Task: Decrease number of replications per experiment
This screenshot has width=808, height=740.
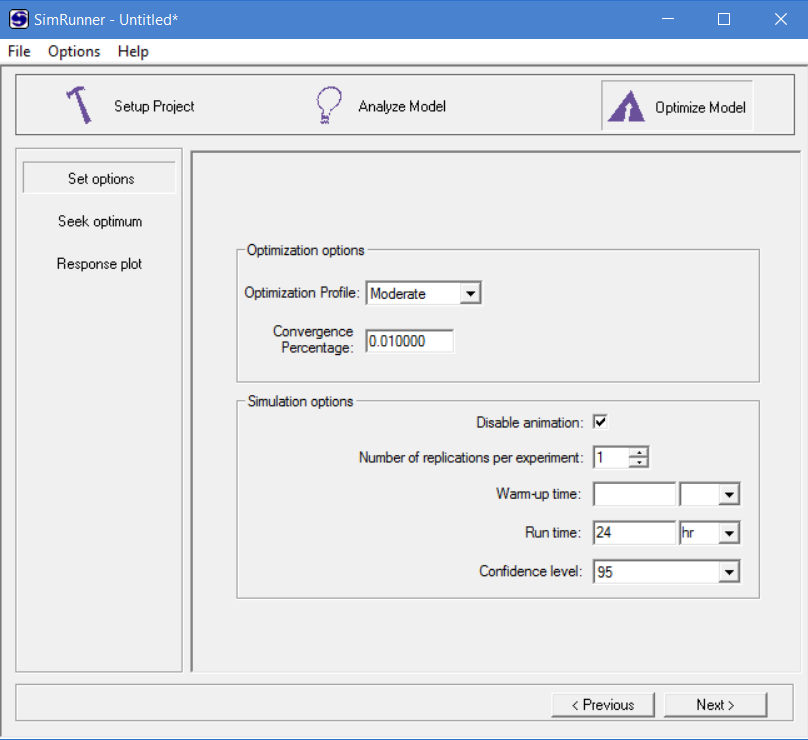Action: click(639, 462)
